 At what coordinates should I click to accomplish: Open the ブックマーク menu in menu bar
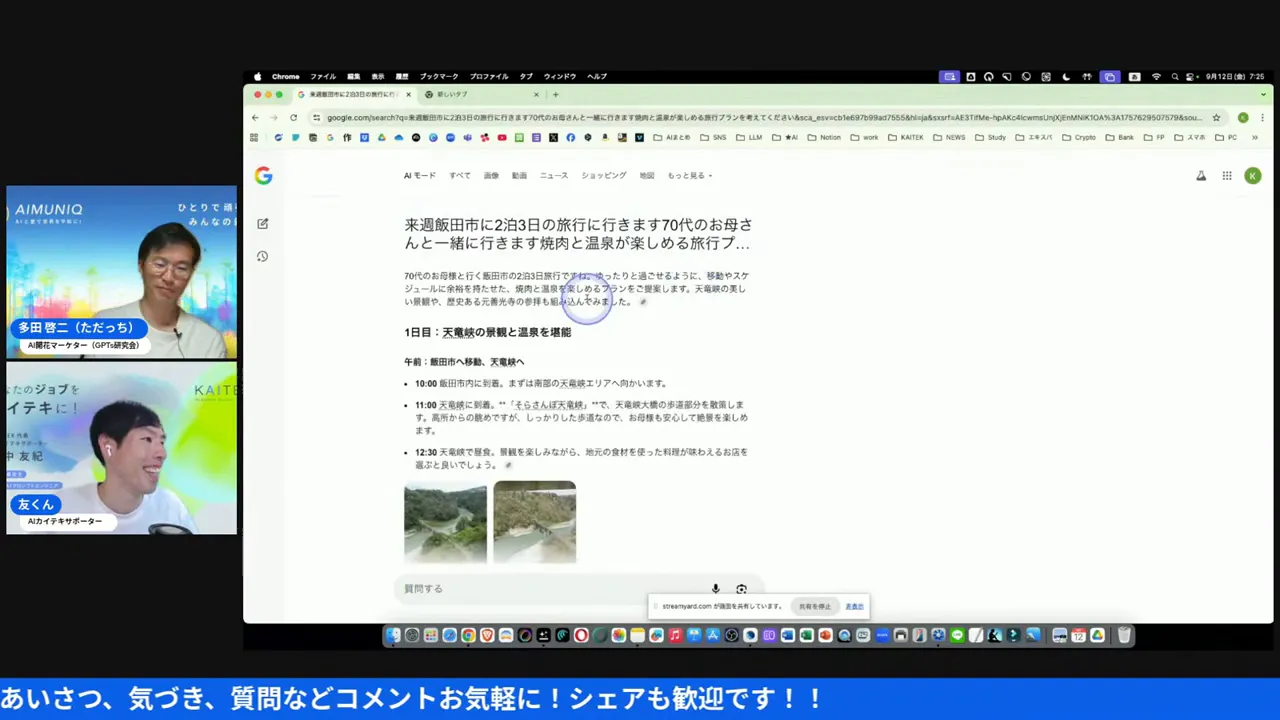[438, 77]
